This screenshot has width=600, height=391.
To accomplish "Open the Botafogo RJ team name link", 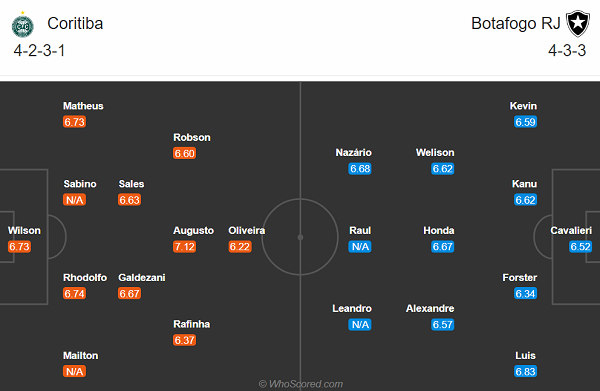I will (x=515, y=24).
